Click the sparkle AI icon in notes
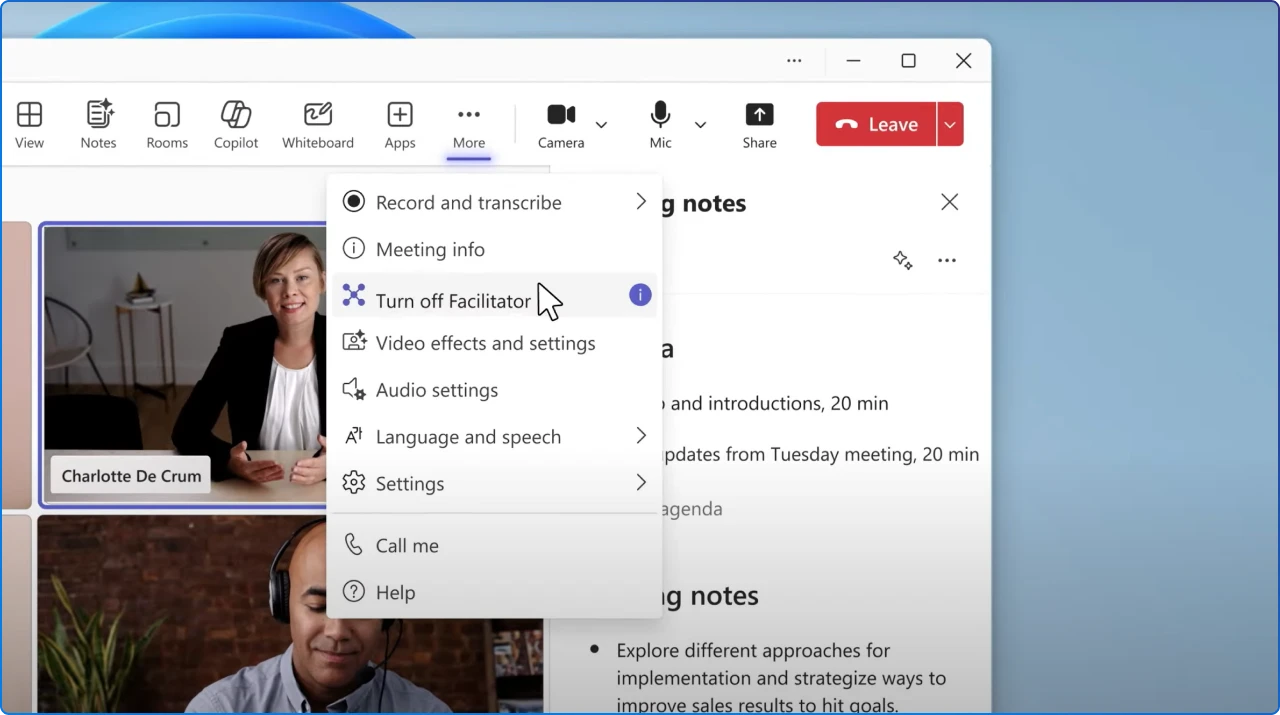The height and width of the screenshot is (715, 1280). coord(903,261)
